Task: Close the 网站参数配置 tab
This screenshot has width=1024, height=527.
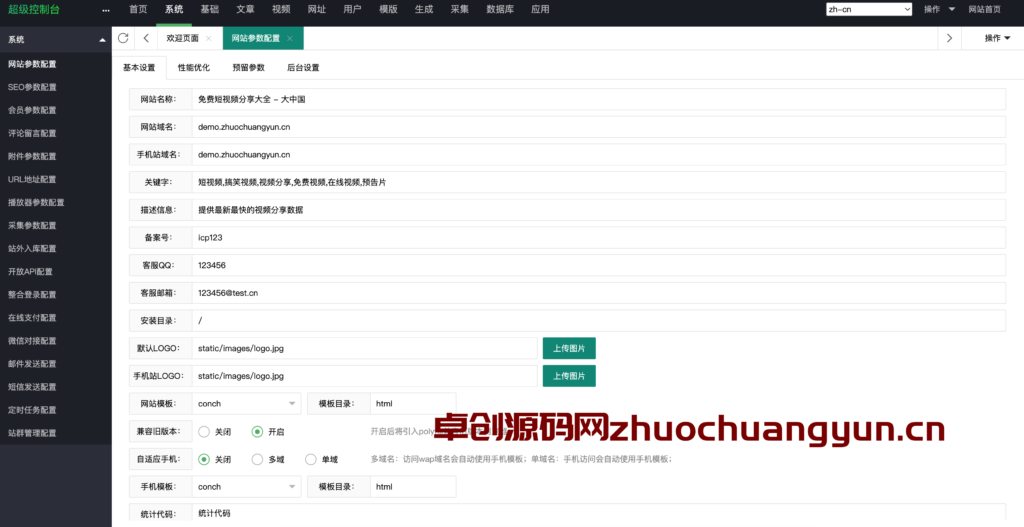Action: [x=289, y=39]
